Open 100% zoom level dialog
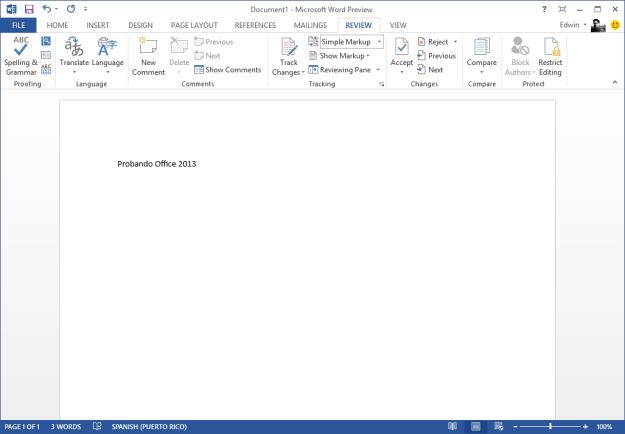 point(604,427)
